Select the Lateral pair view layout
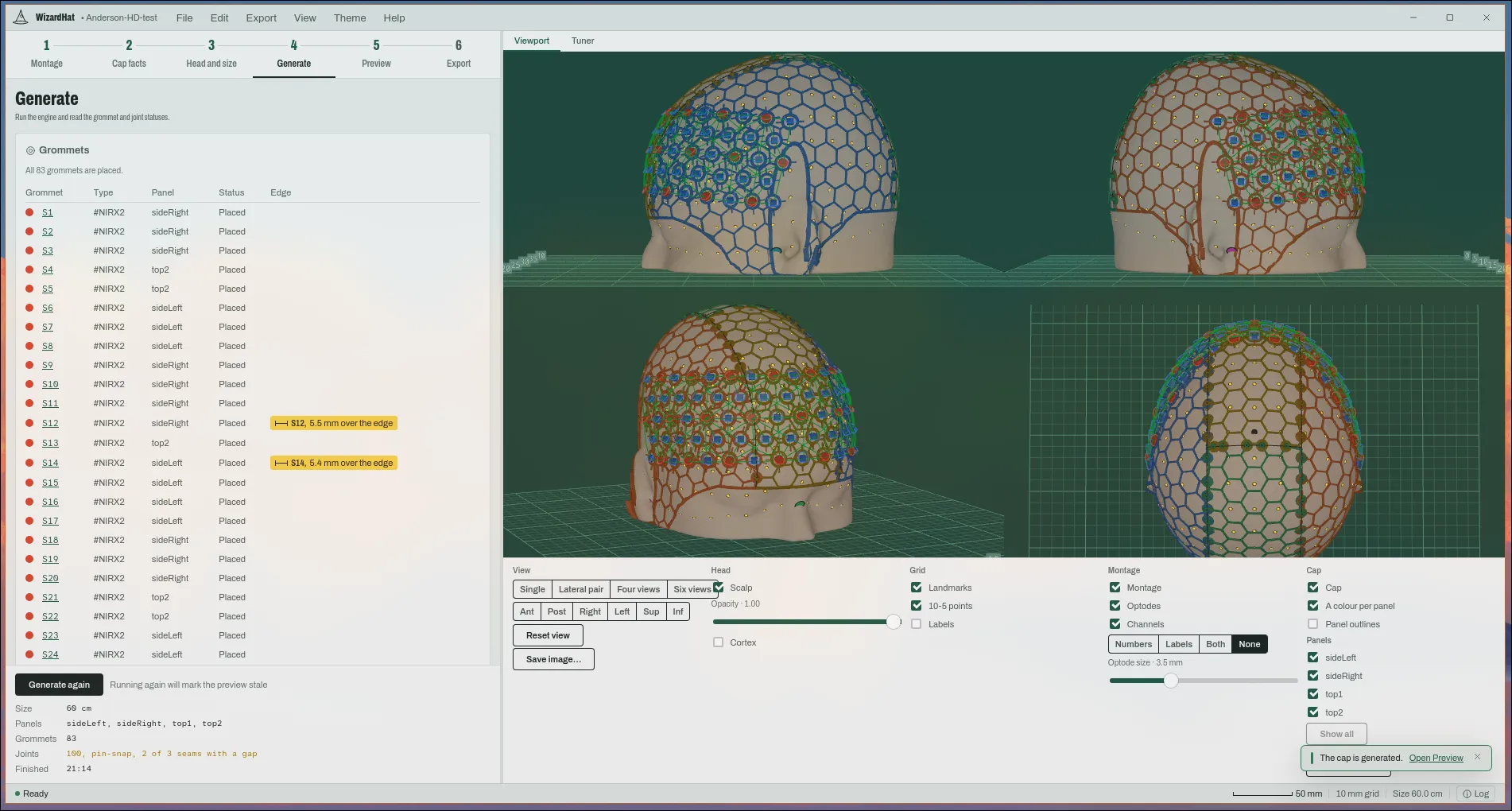This screenshot has width=1512, height=811. pyautogui.click(x=581, y=589)
